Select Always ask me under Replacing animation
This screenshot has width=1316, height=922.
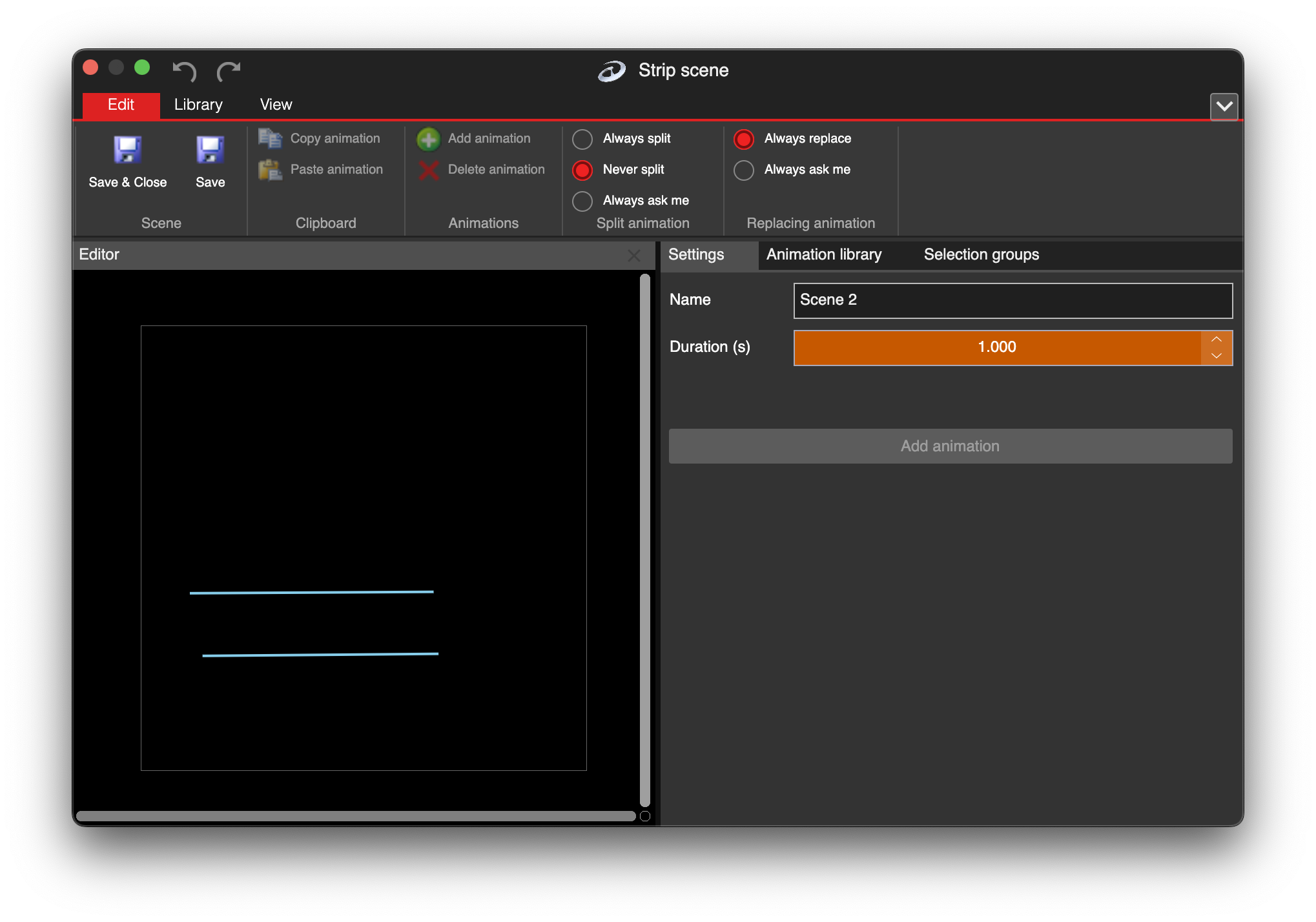744,170
